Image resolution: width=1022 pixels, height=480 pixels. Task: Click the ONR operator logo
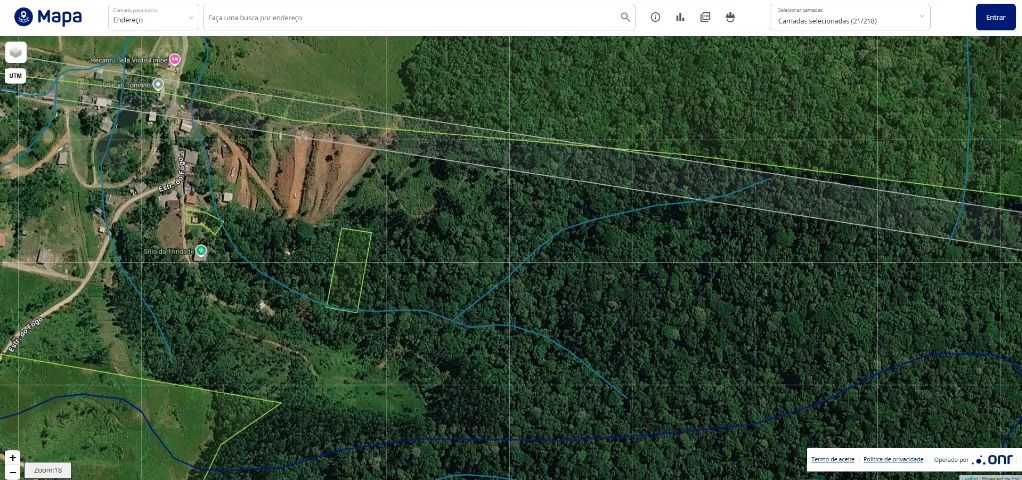pos(993,460)
